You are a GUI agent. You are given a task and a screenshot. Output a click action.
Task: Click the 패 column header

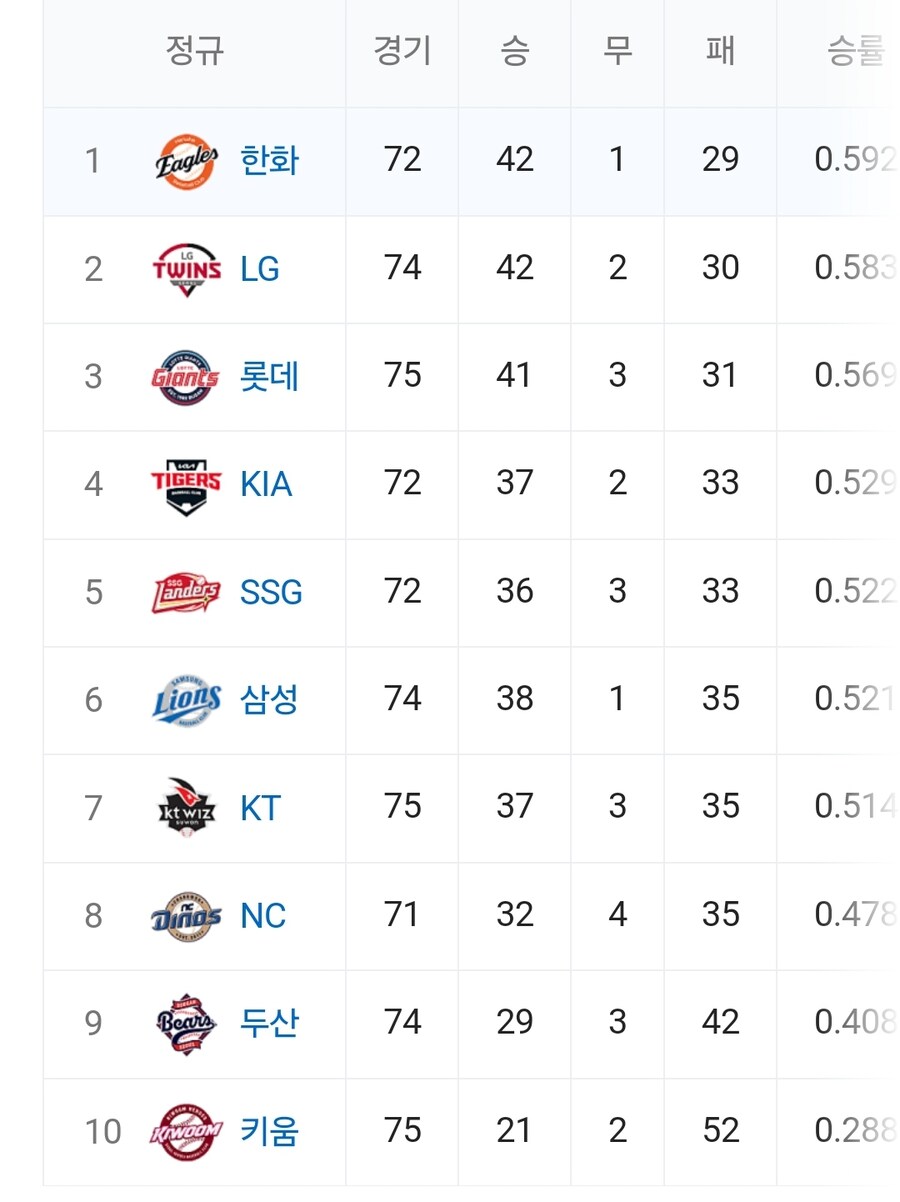720,52
